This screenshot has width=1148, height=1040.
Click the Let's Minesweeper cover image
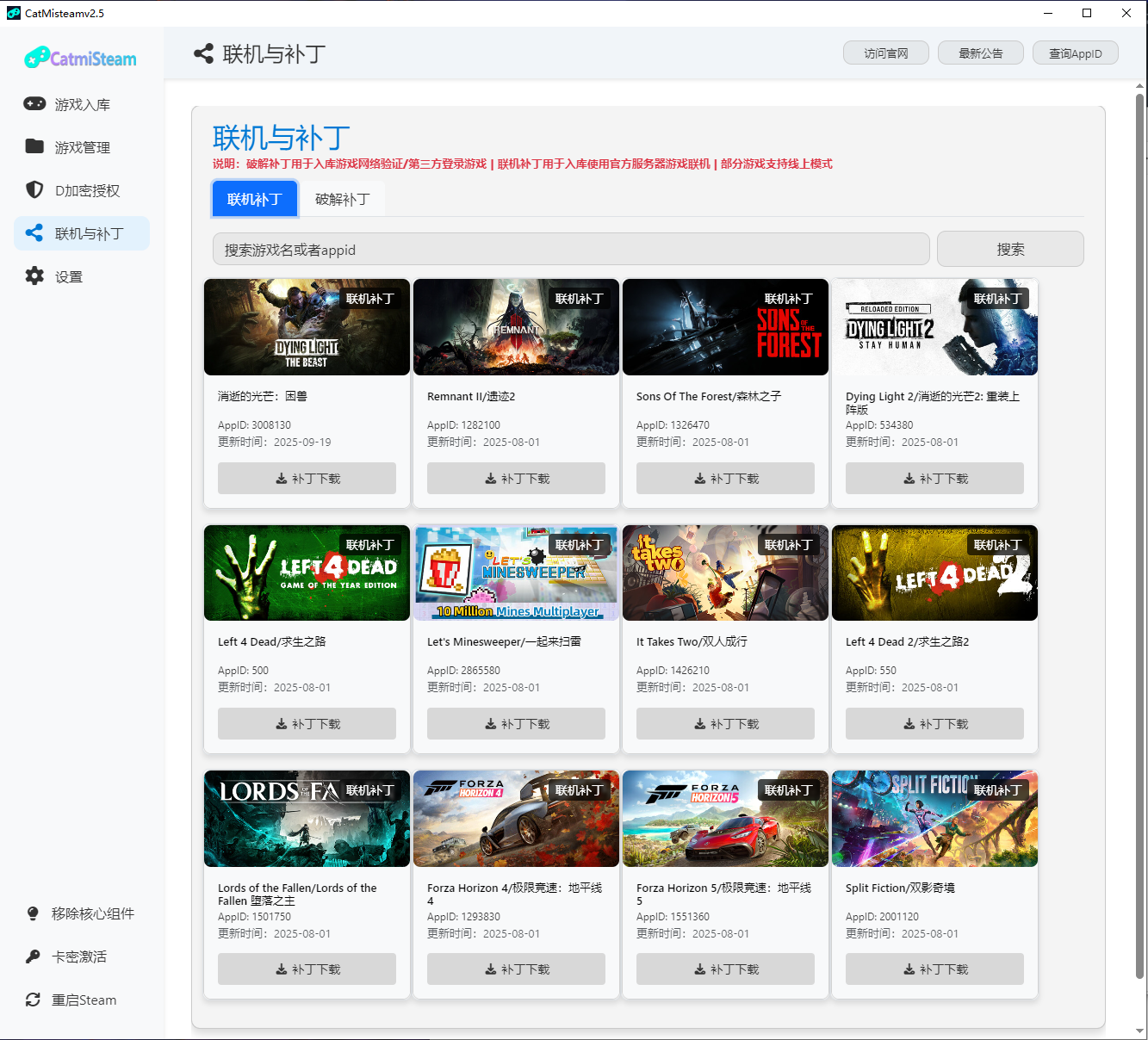[x=516, y=573]
